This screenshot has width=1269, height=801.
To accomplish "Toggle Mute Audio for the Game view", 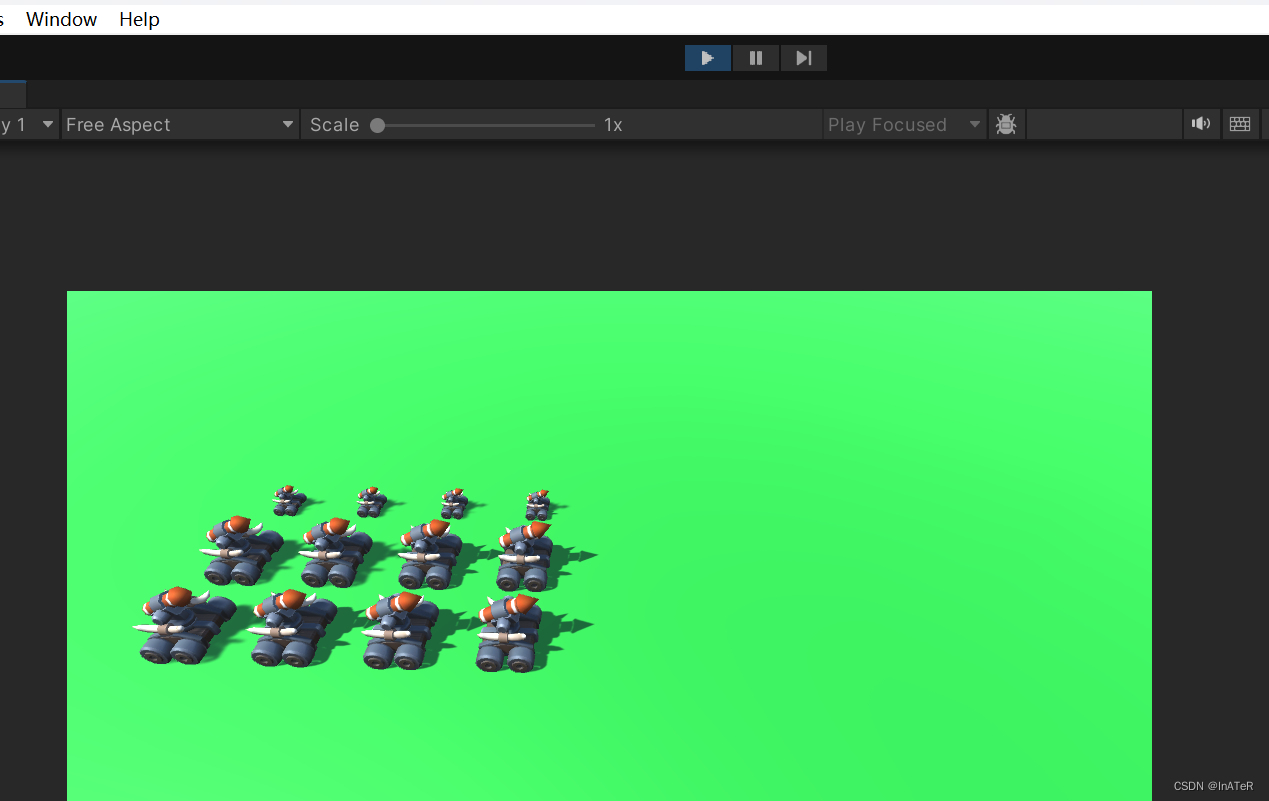I will pyautogui.click(x=1201, y=123).
